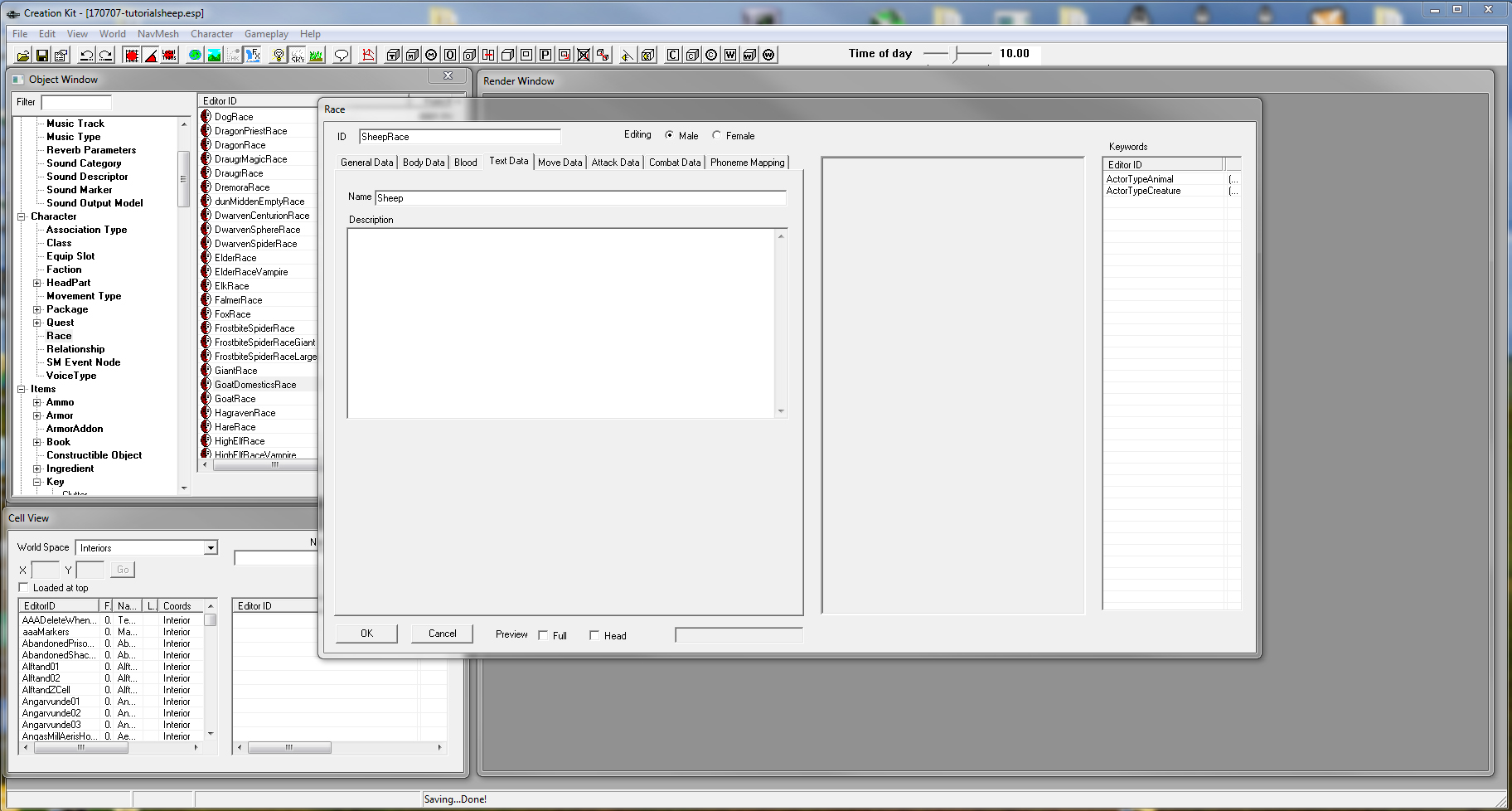Open the NavMesh menu
The height and width of the screenshot is (811, 1512).
point(157,34)
